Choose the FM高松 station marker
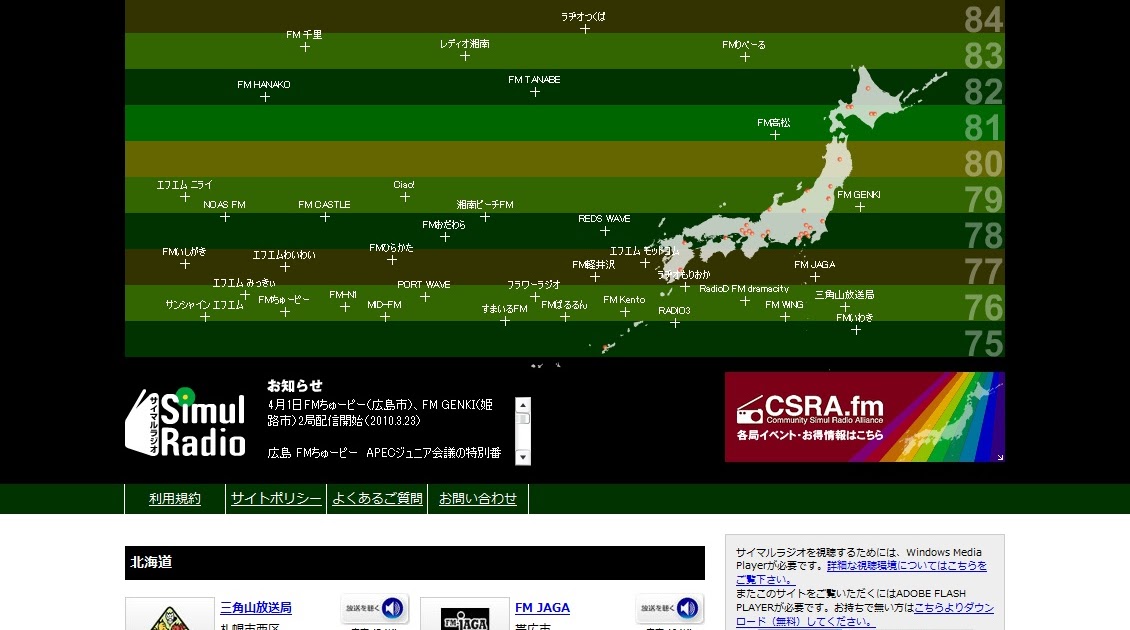1130x630 pixels. tap(775, 135)
